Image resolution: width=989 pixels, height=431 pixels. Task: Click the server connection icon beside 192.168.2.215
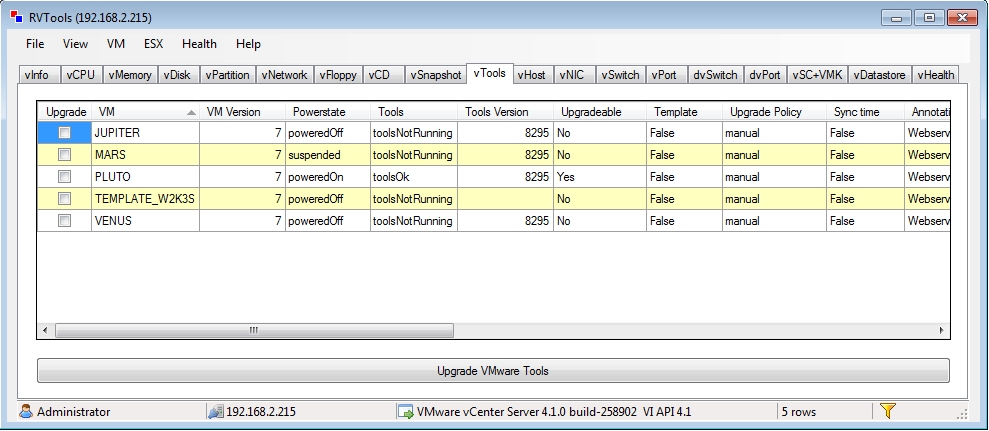[215, 411]
